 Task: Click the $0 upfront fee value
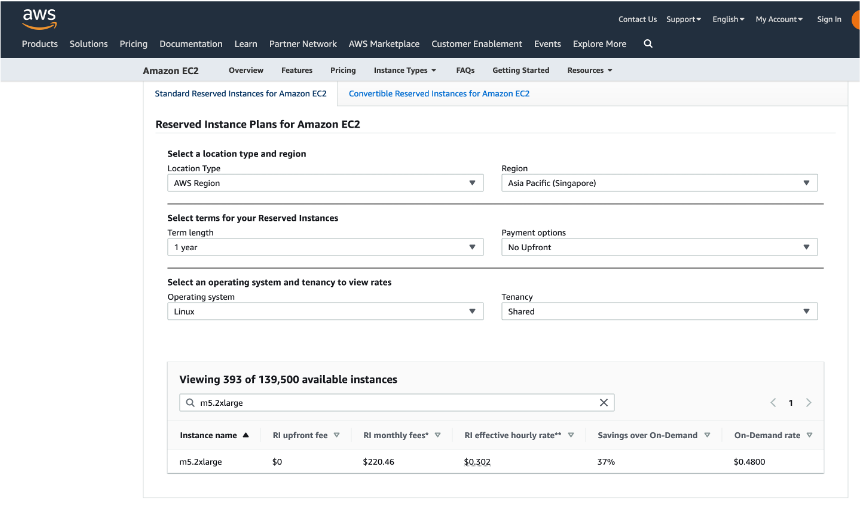277,462
